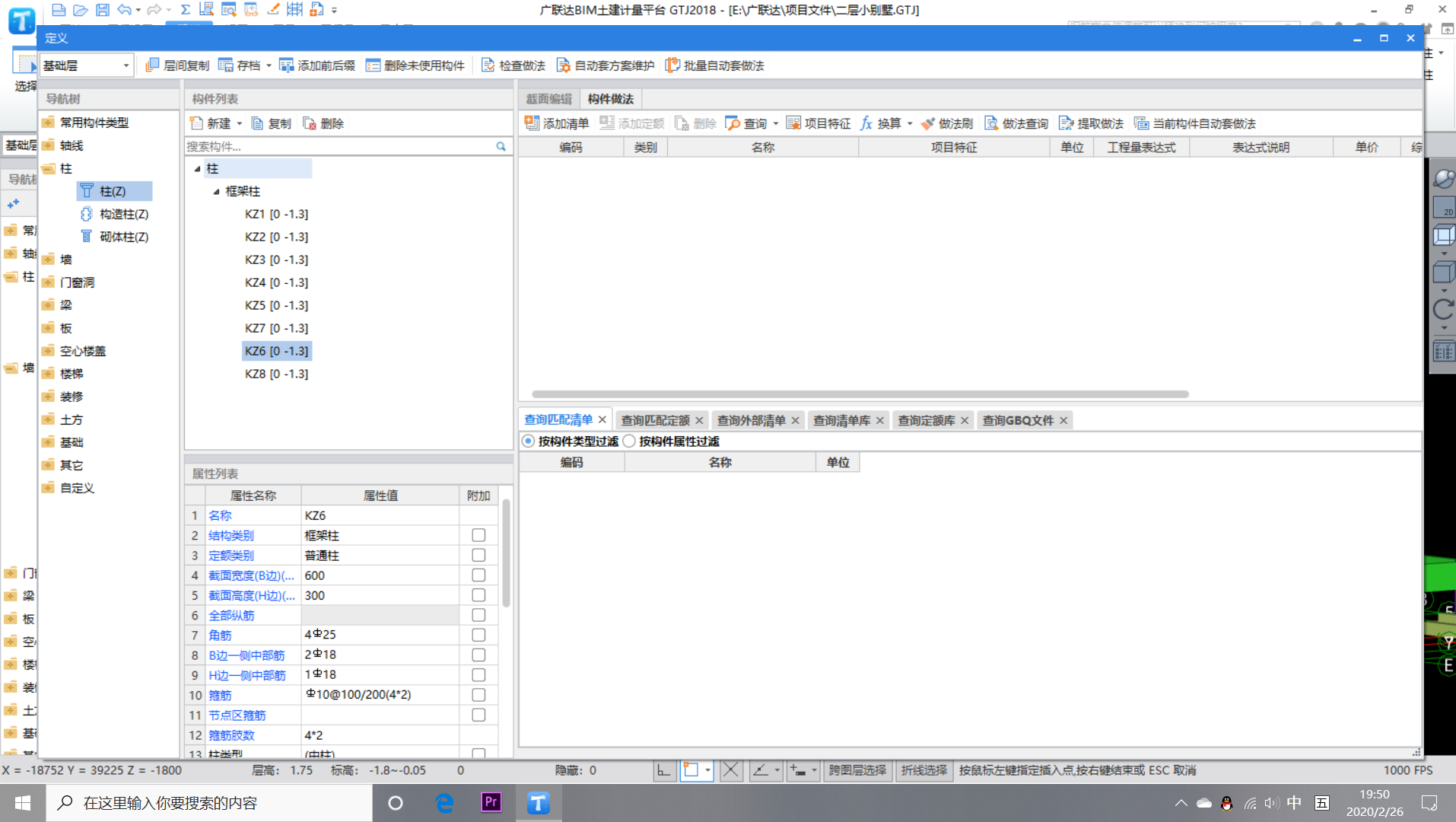Click 换算 fx button
Screen dimensions: 1456x822
881,123
